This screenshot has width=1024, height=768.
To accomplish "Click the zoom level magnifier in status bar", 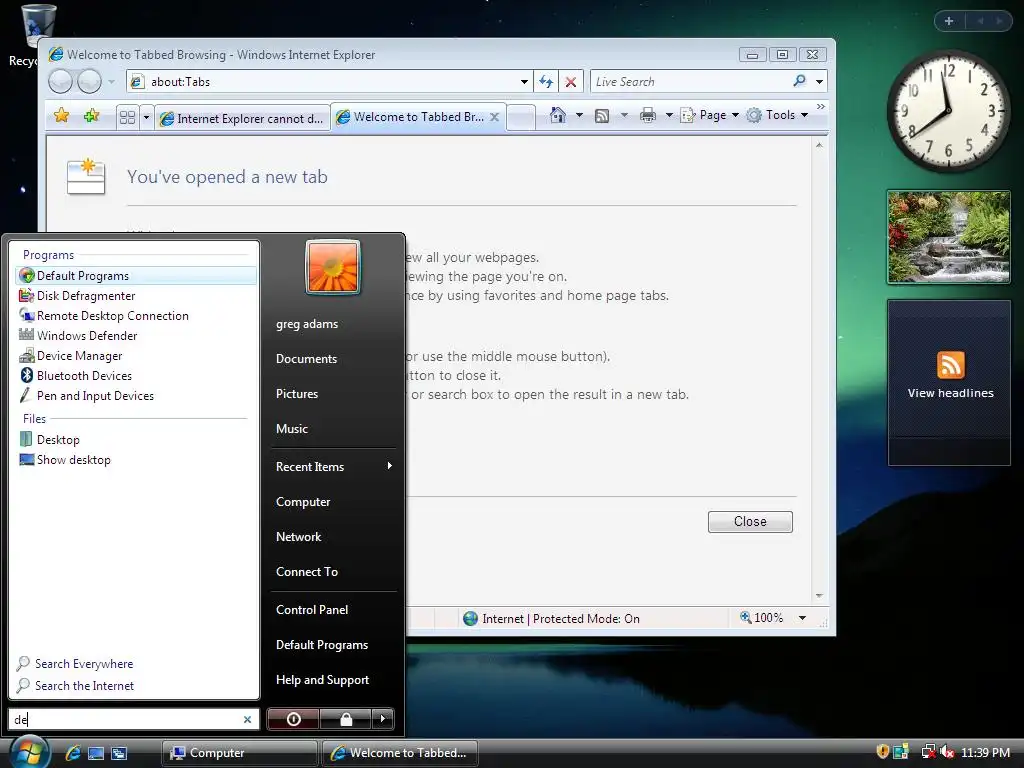I will pos(745,617).
